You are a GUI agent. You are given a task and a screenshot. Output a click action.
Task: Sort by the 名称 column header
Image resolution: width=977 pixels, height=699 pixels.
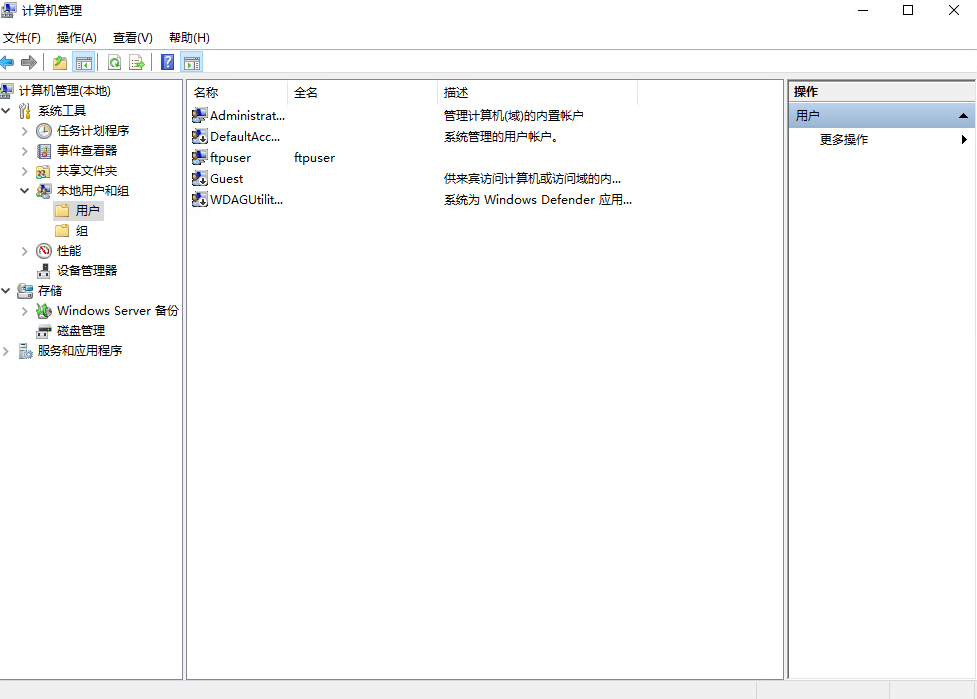click(237, 93)
